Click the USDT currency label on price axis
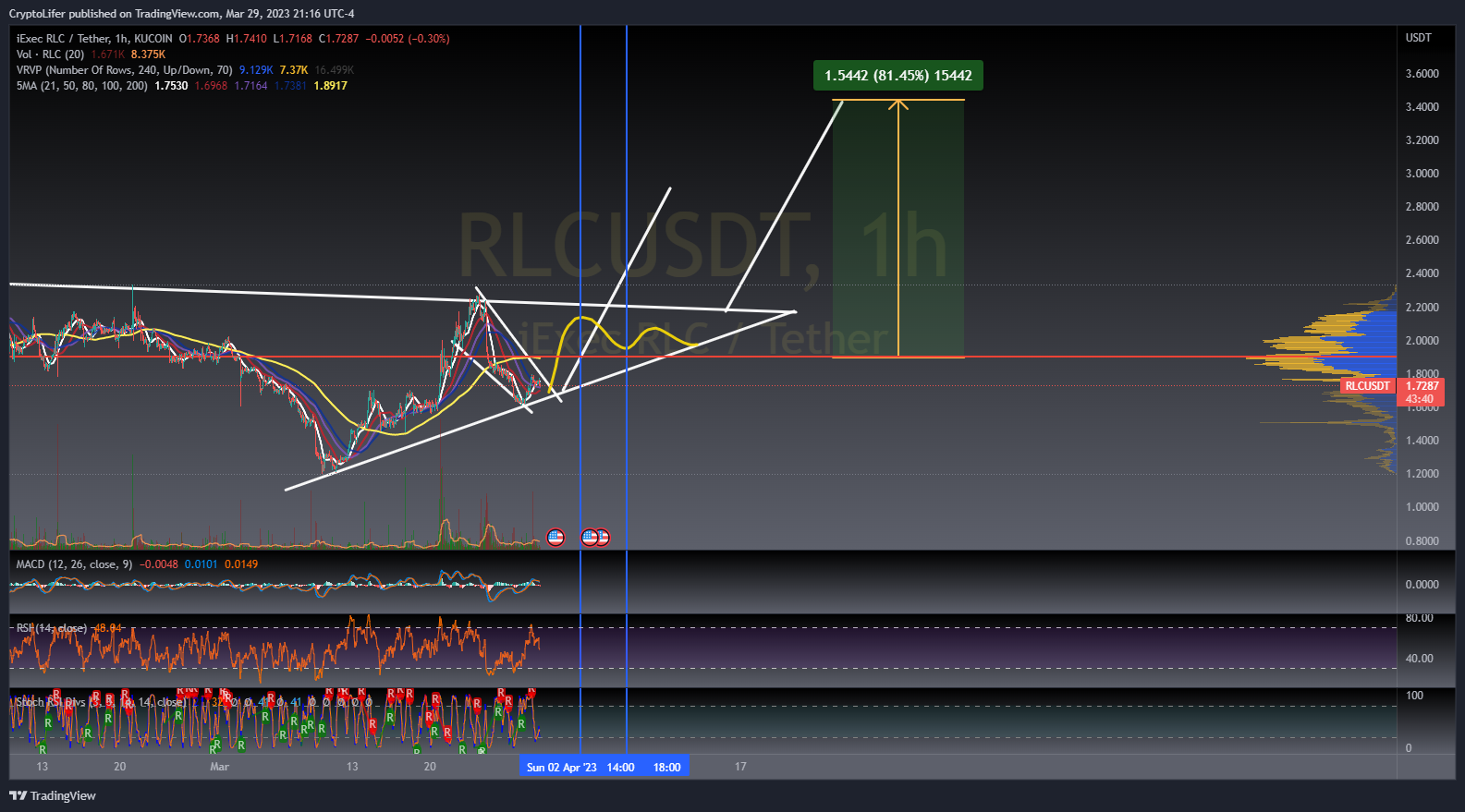The image size is (1465, 812). point(1419,38)
